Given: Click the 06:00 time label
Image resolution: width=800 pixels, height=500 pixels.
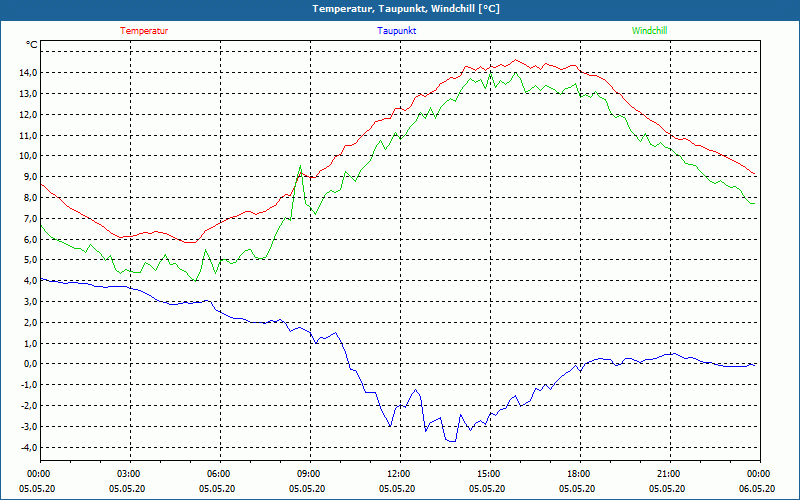Looking at the screenshot, I should pyautogui.click(x=220, y=474).
